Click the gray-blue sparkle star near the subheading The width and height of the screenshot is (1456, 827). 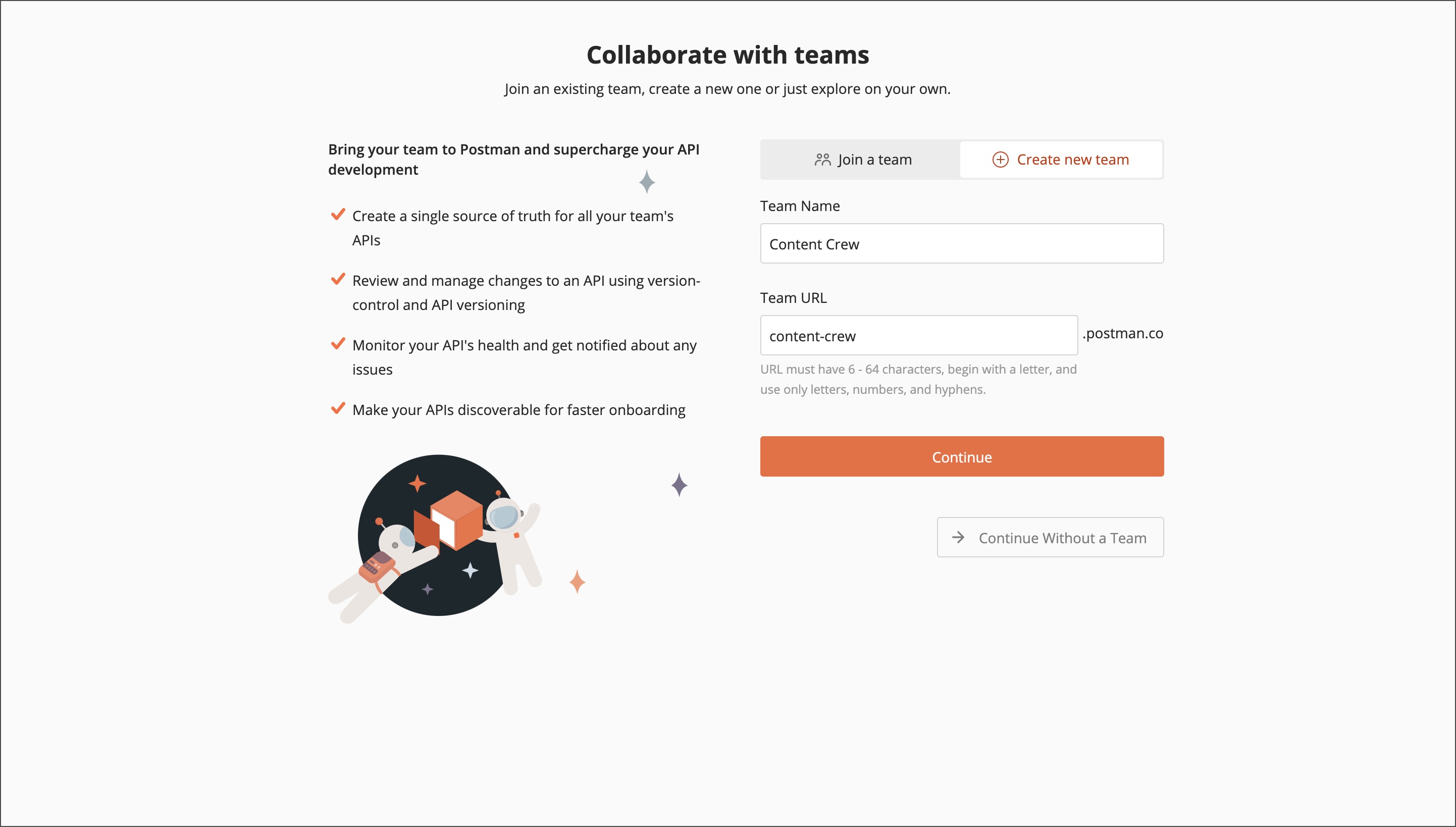(647, 182)
